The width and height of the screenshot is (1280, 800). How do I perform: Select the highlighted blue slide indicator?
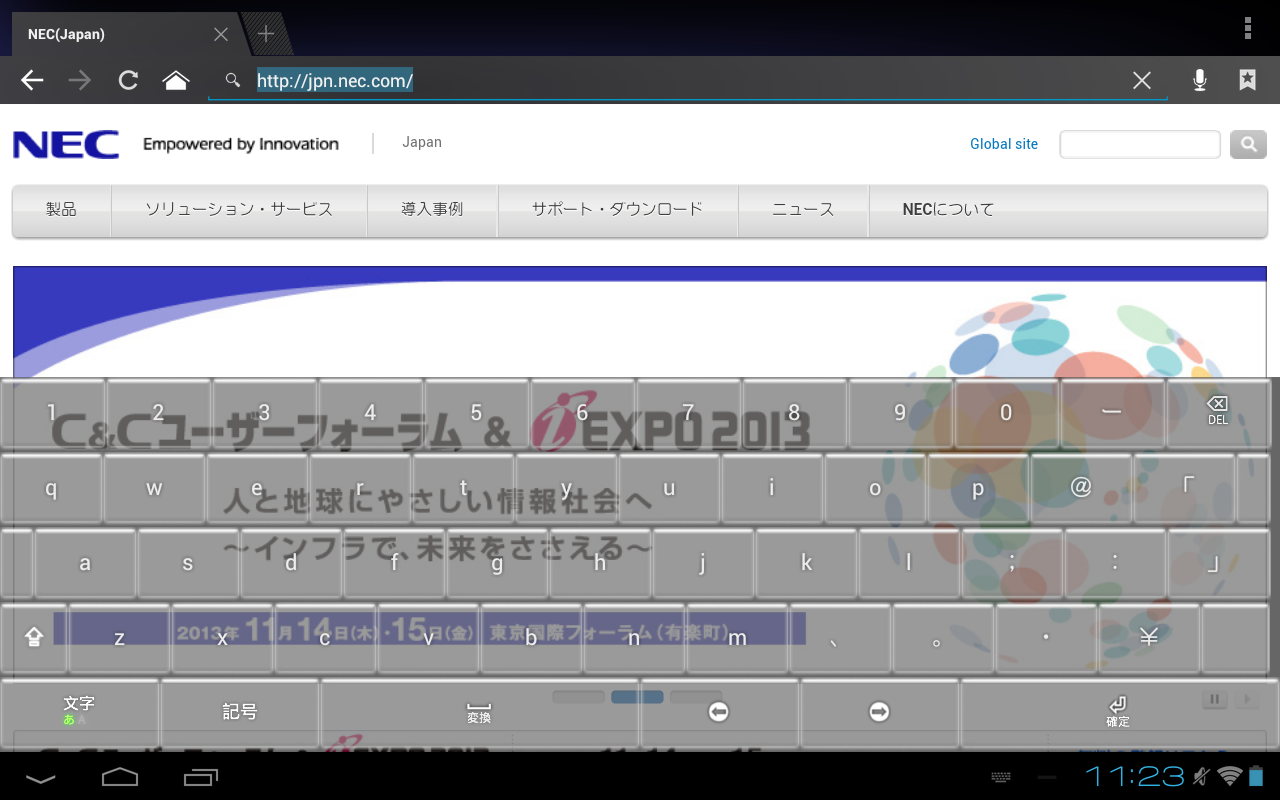637,697
